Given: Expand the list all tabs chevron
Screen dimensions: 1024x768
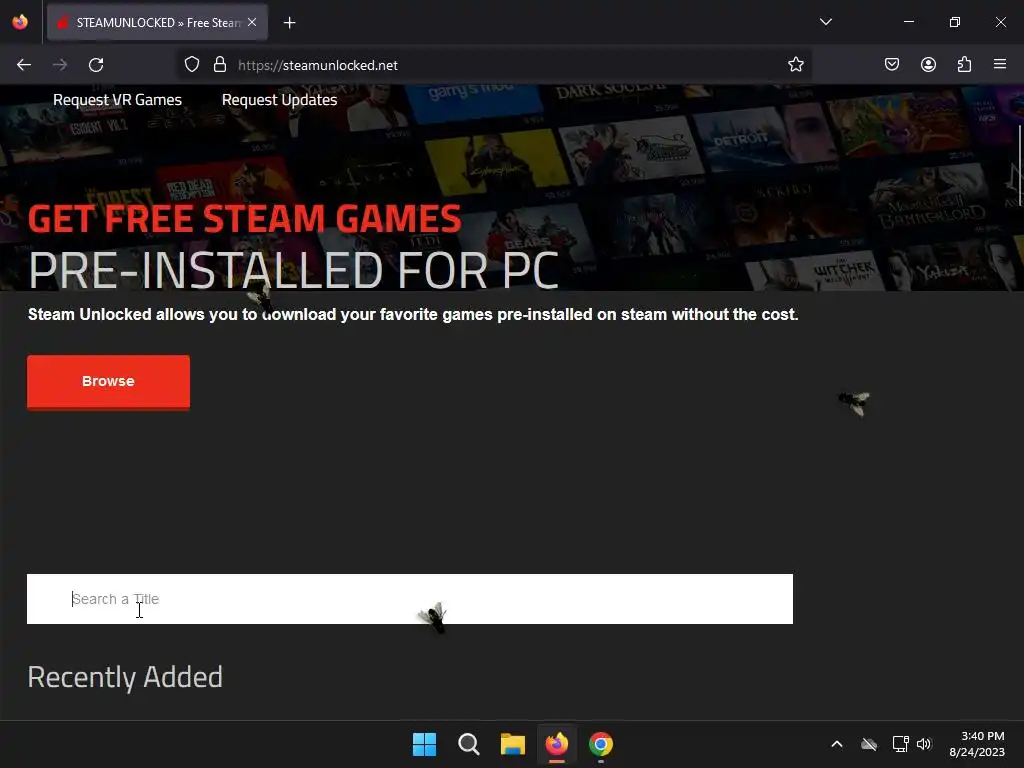Looking at the screenshot, I should coord(825,22).
